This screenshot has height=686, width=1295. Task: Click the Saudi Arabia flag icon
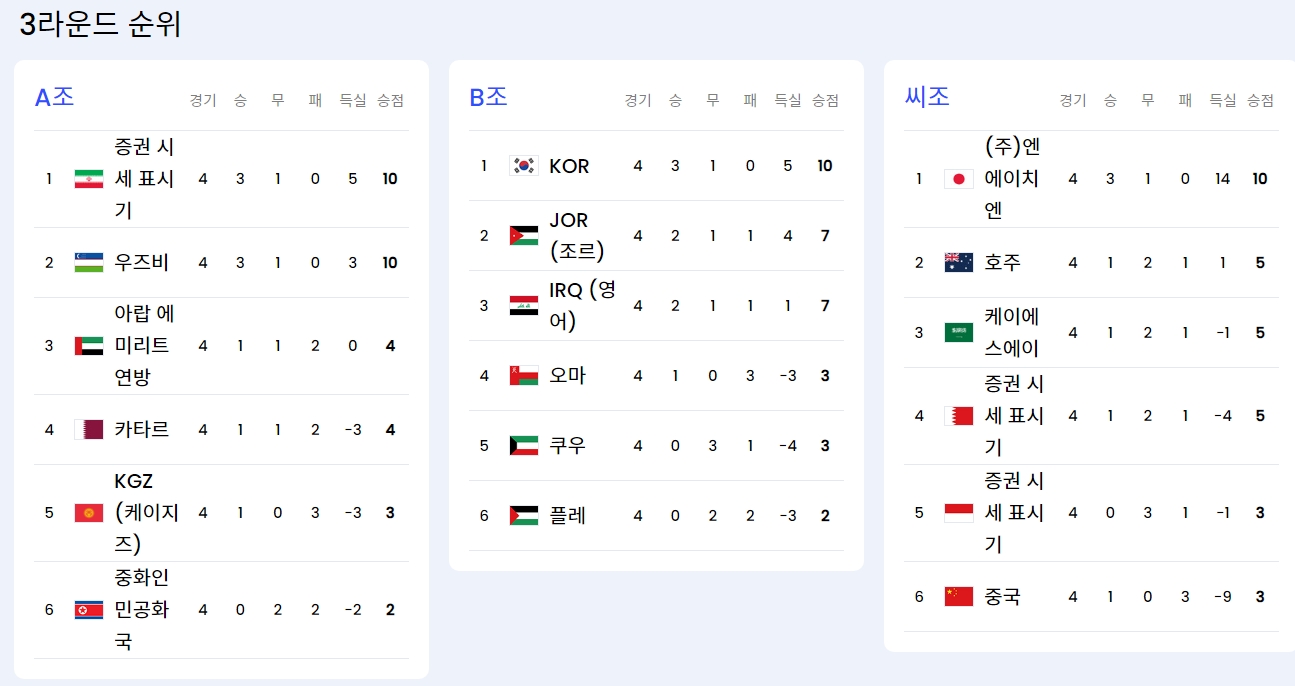click(959, 333)
